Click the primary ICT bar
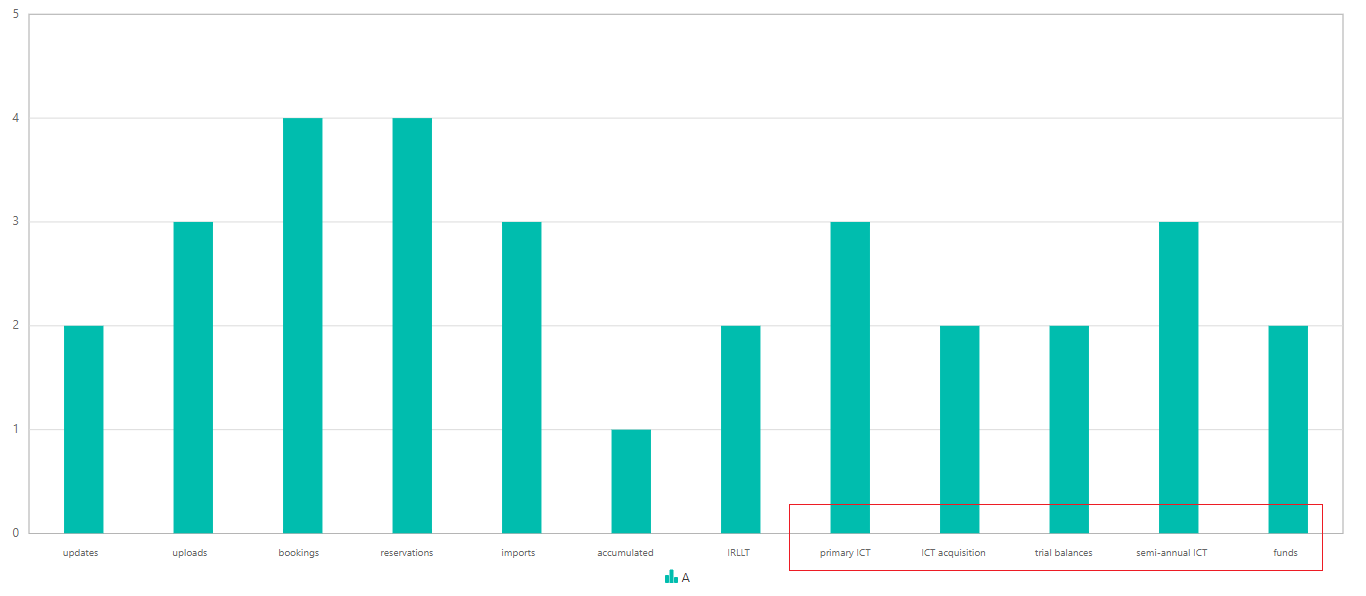1366x596 pixels. 850,377
